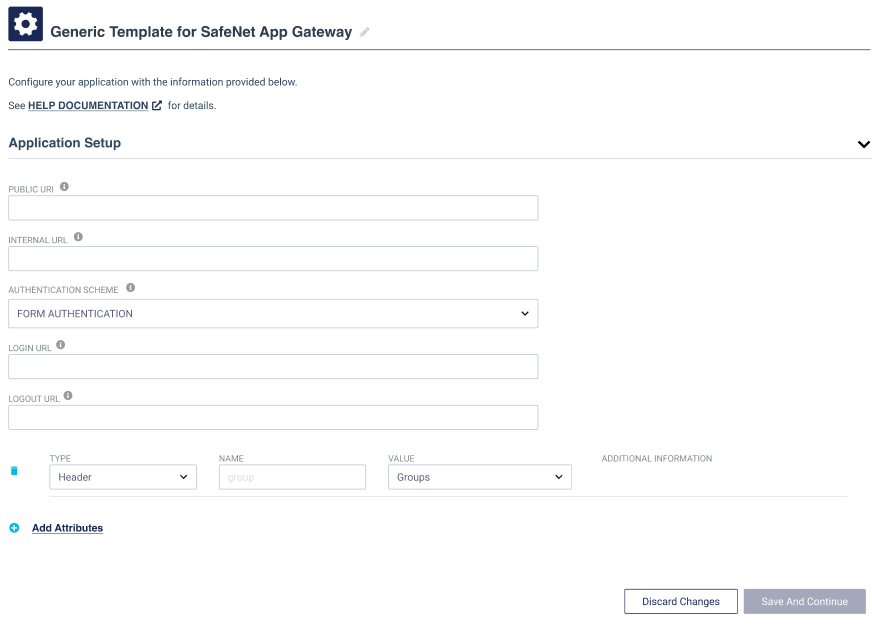Screen dimensions: 872x626
Task: Click the plus icon to add attributes
Action: [x=14, y=528]
